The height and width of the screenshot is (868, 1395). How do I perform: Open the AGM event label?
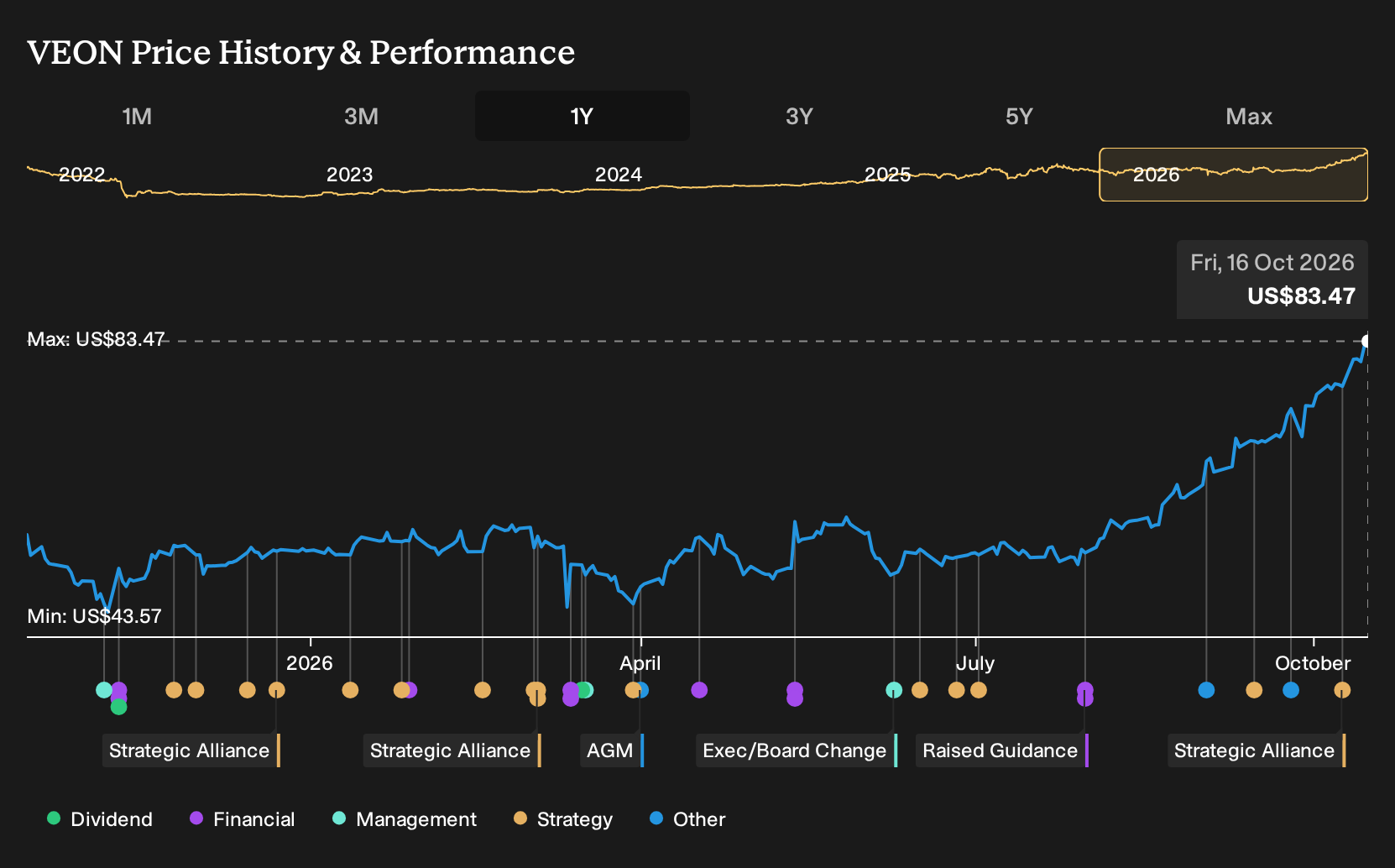(612, 750)
